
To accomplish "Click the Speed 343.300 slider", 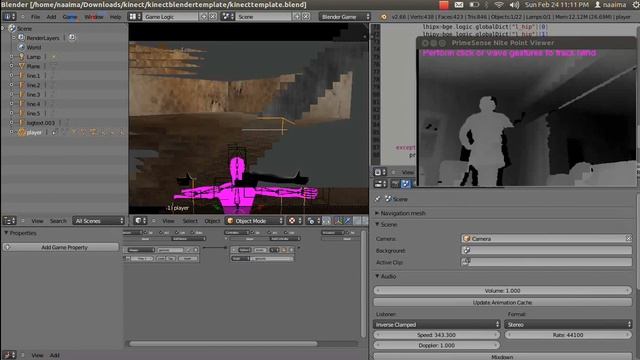I will point(437,335).
